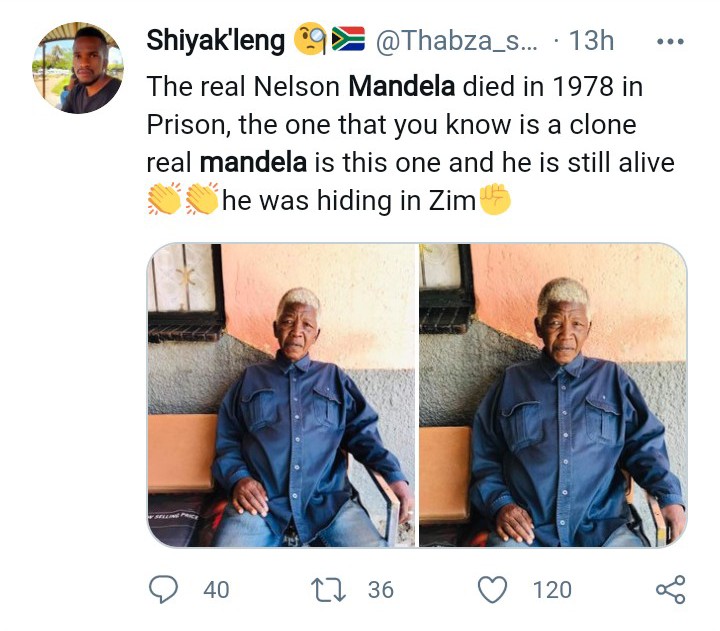Click the 13h timestamp
720x631 pixels.
(591, 41)
